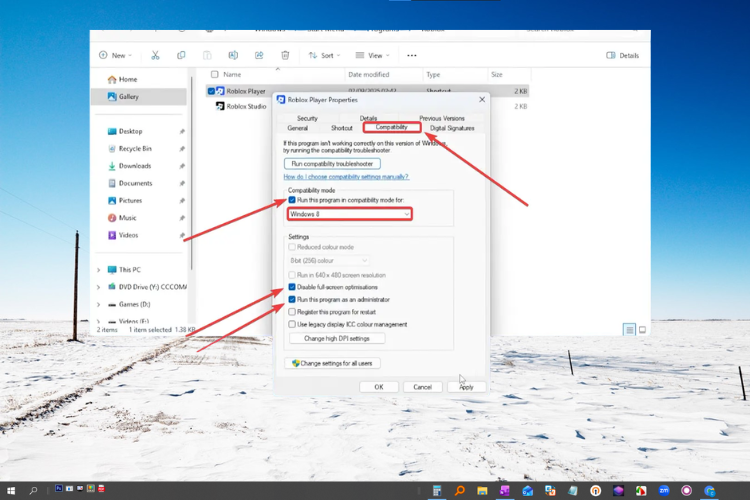Toggle the select-all checkbox beside Name header
Image resolution: width=750 pixels, height=500 pixels.
pyautogui.click(x=215, y=75)
